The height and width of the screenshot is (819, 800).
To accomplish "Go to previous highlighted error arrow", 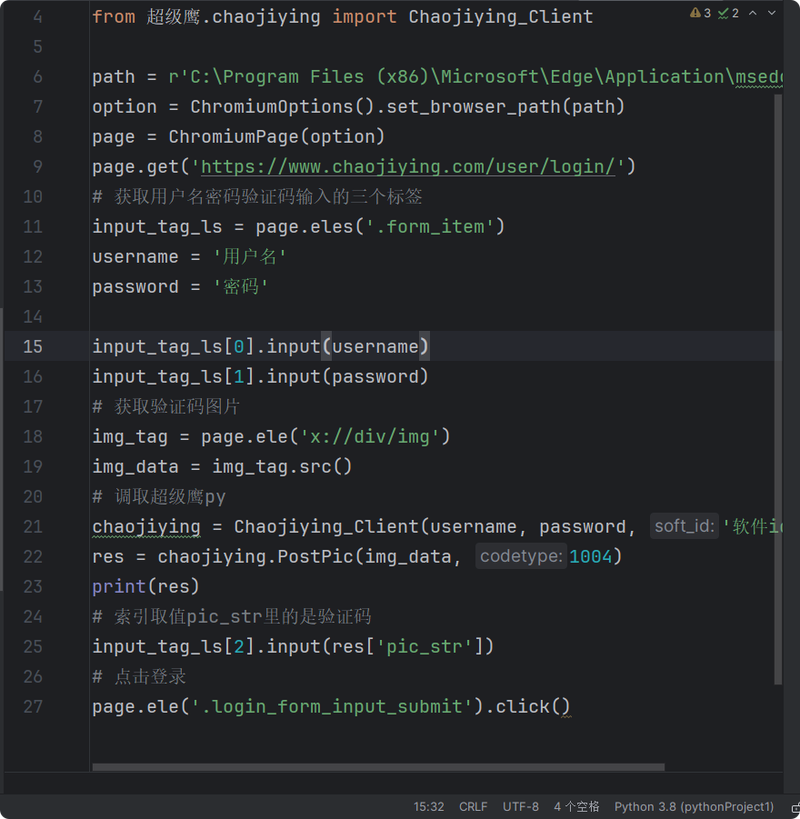I will [752, 13].
